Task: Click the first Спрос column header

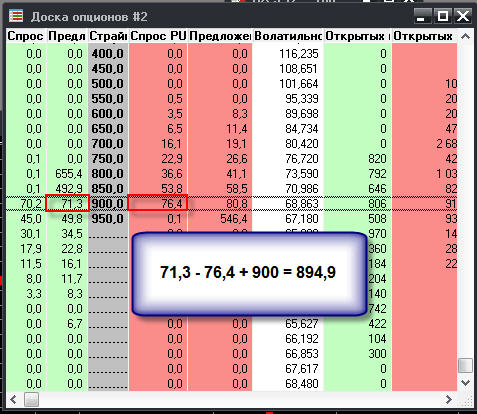Action: click(26, 36)
